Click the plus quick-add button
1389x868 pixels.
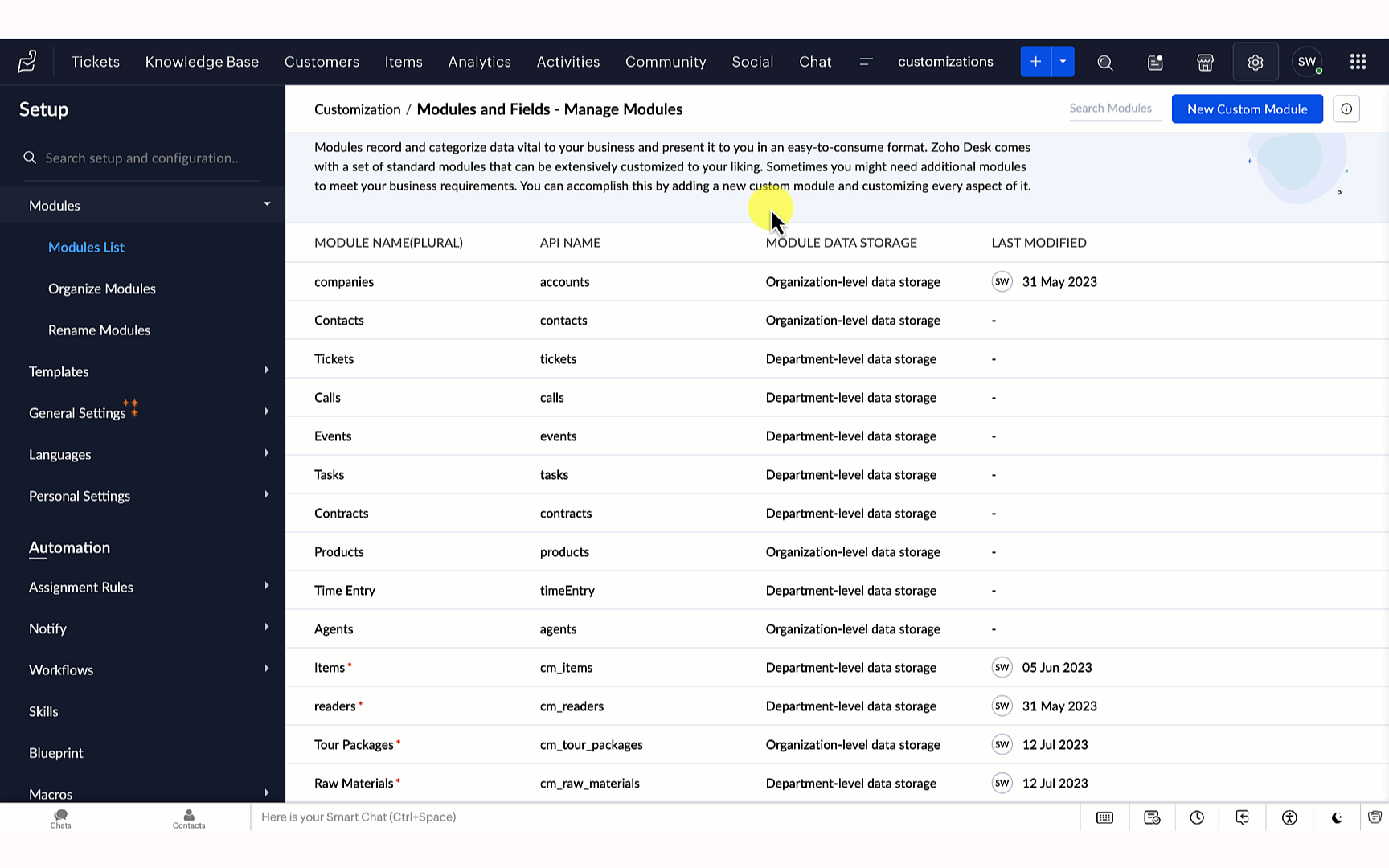click(x=1035, y=62)
